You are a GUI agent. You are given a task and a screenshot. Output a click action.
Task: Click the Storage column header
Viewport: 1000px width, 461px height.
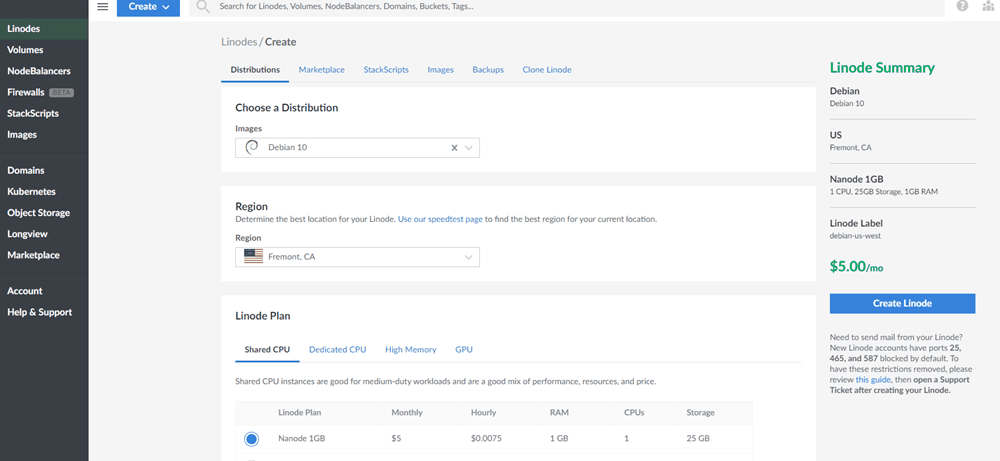700,413
